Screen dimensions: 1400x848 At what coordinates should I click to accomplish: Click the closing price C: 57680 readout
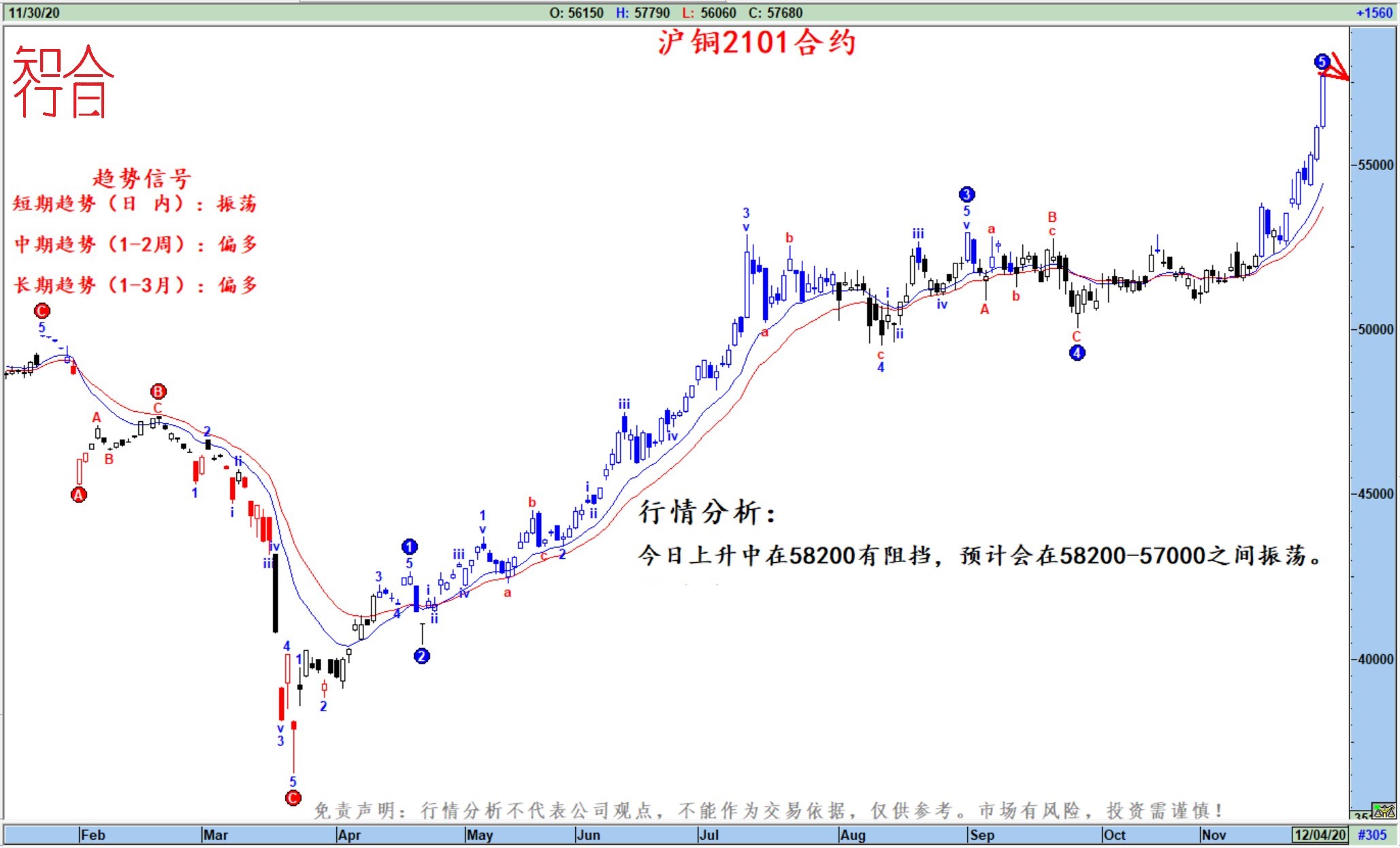tap(775, 12)
